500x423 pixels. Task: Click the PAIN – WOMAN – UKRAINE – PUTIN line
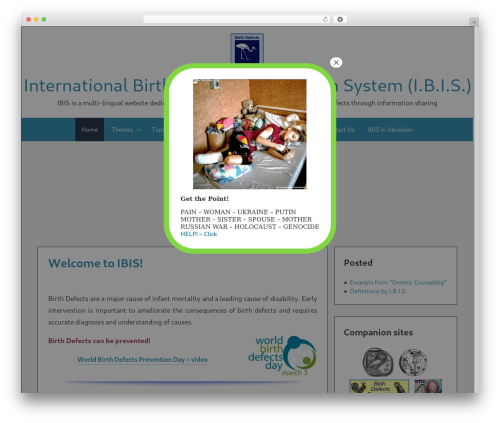[x=238, y=212]
